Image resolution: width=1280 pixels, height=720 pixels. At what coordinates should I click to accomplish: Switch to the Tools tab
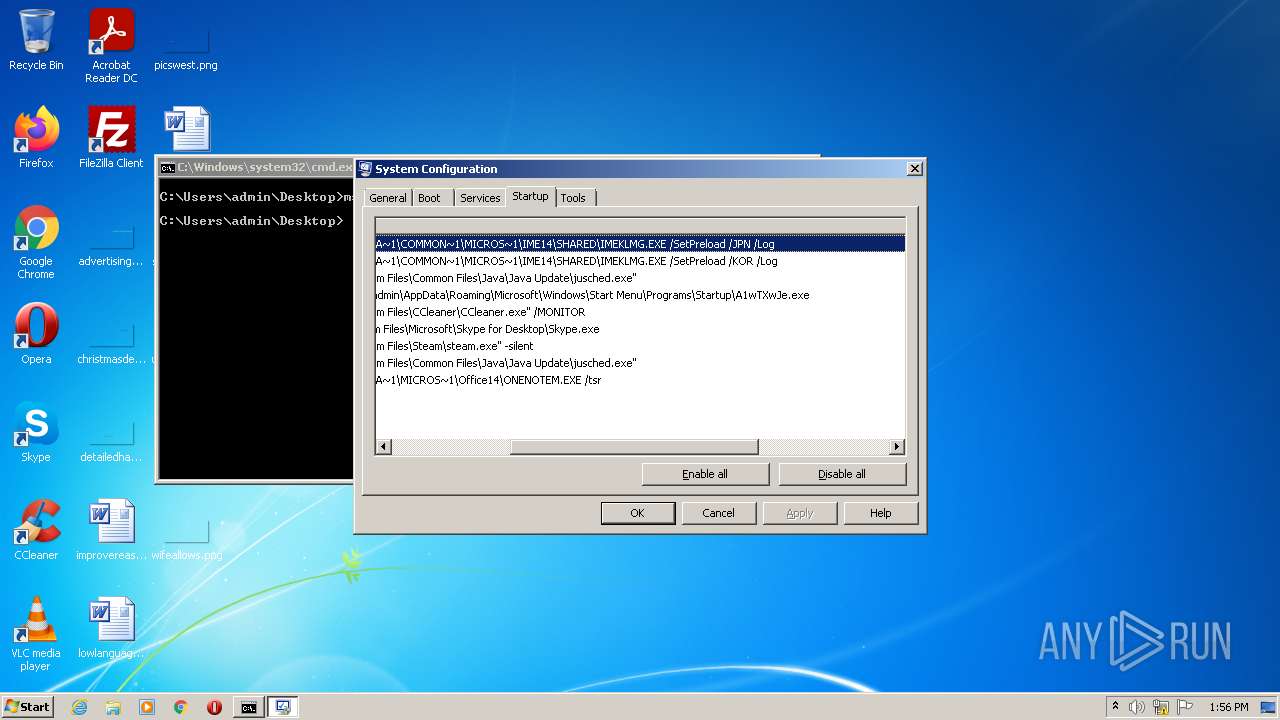click(573, 198)
